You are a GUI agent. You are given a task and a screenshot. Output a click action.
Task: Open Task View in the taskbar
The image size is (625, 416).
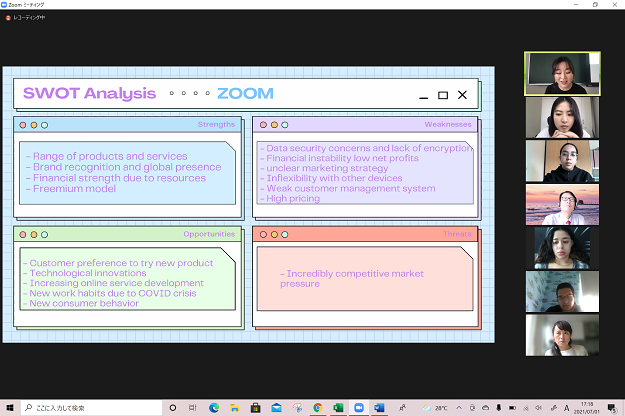[x=190, y=408]
